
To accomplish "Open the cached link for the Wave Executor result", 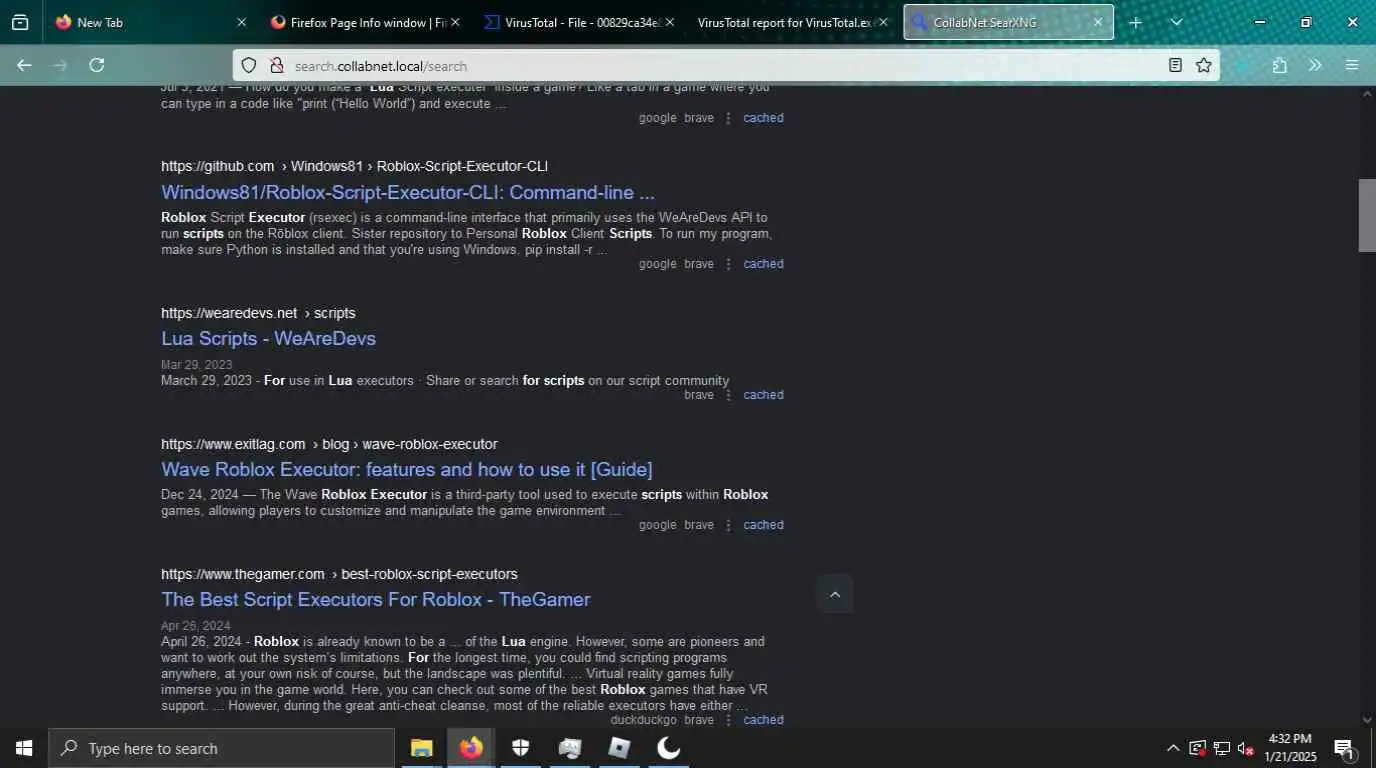I will (x=763, y=525).
